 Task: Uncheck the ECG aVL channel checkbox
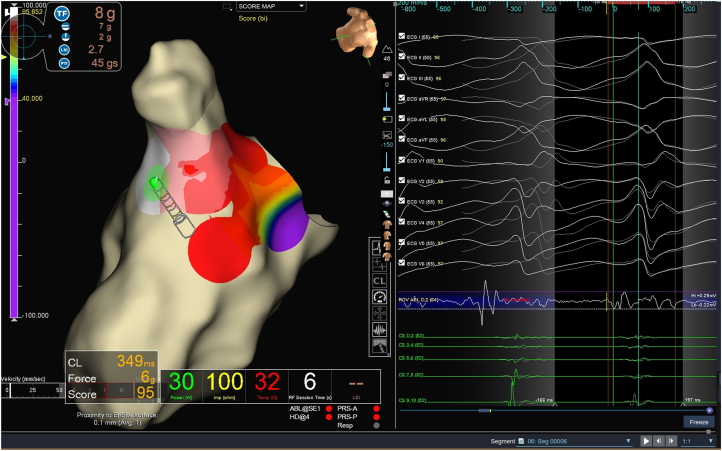point(402,118)
